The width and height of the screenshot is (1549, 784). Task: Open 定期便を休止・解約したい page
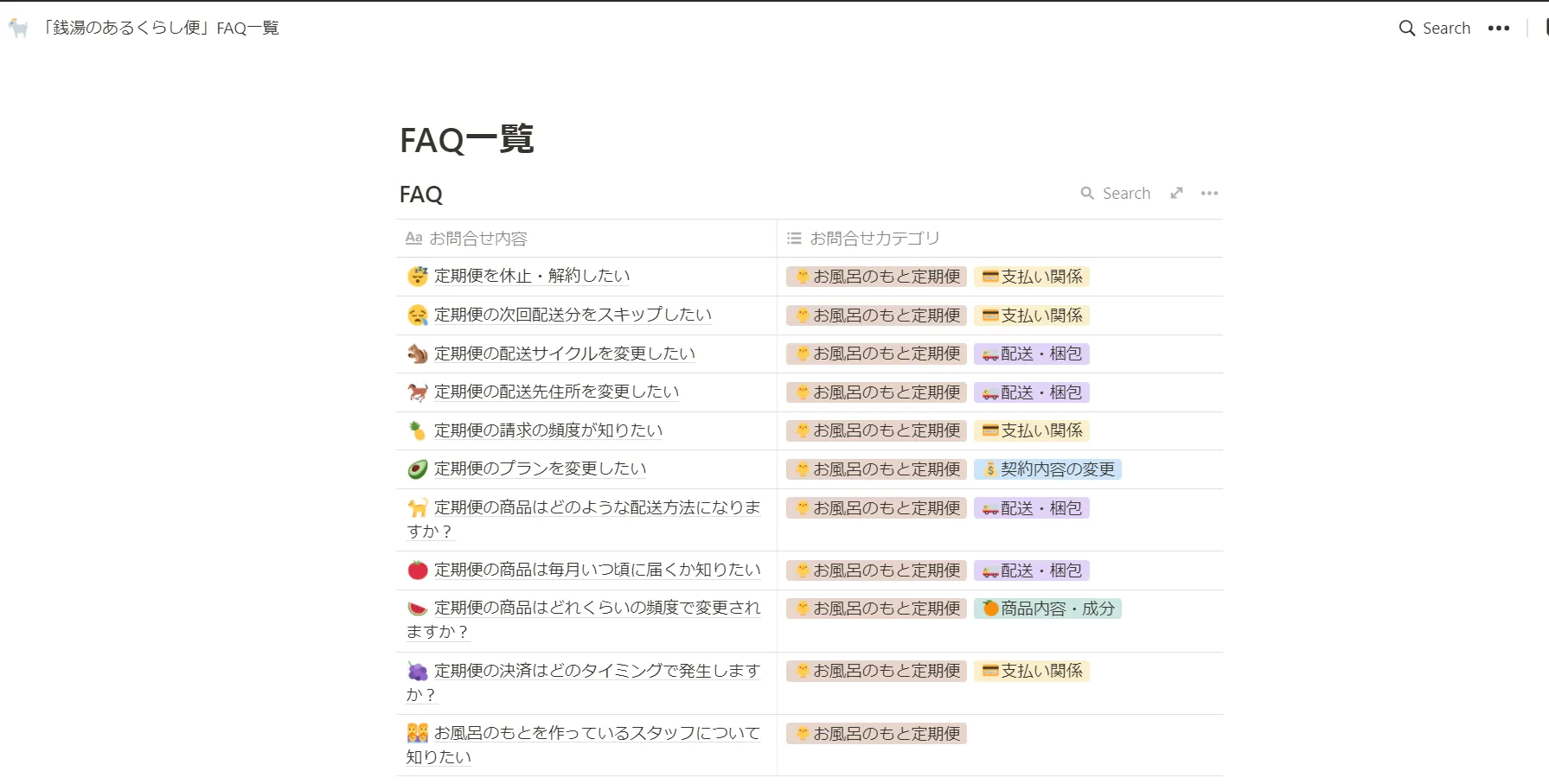pos(531,277)
